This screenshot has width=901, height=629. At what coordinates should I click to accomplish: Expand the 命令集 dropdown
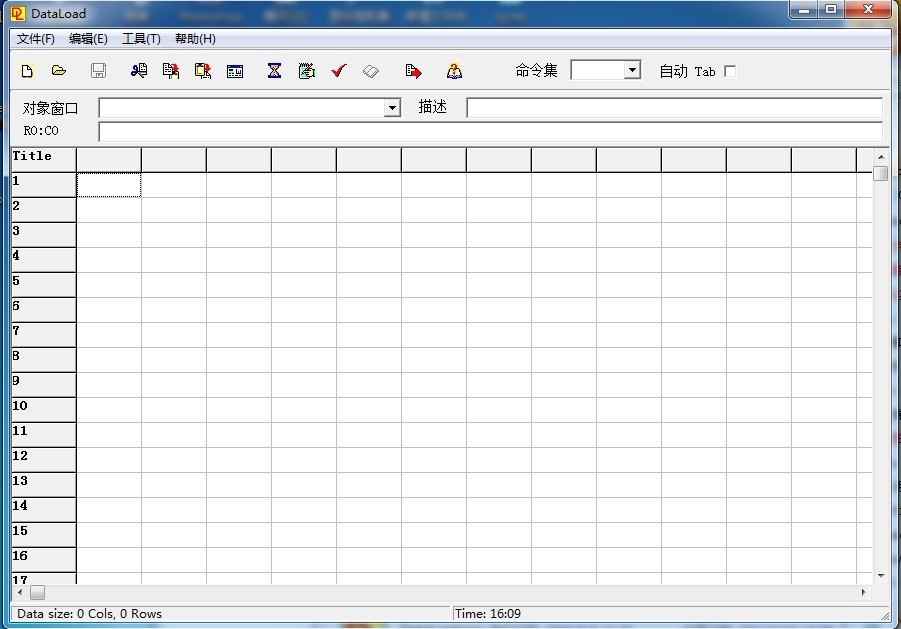tap(632, 70)
